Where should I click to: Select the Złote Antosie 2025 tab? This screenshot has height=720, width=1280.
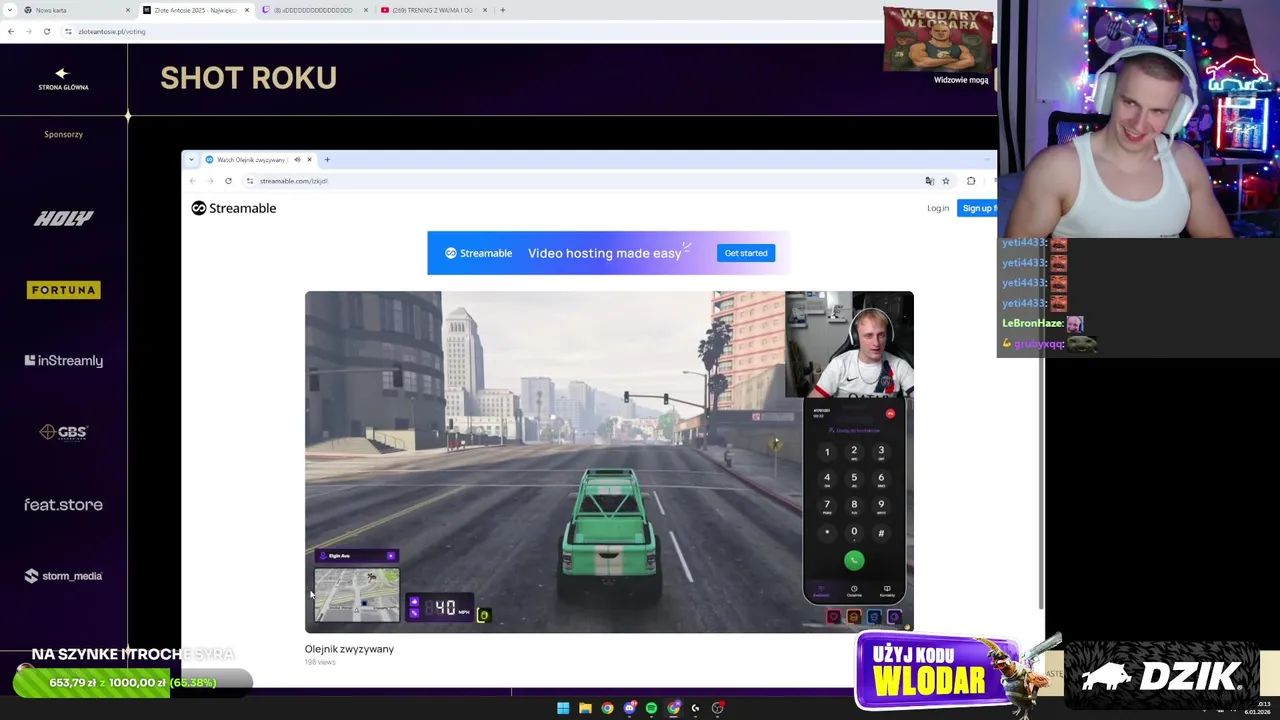click(x=195, y=10)
